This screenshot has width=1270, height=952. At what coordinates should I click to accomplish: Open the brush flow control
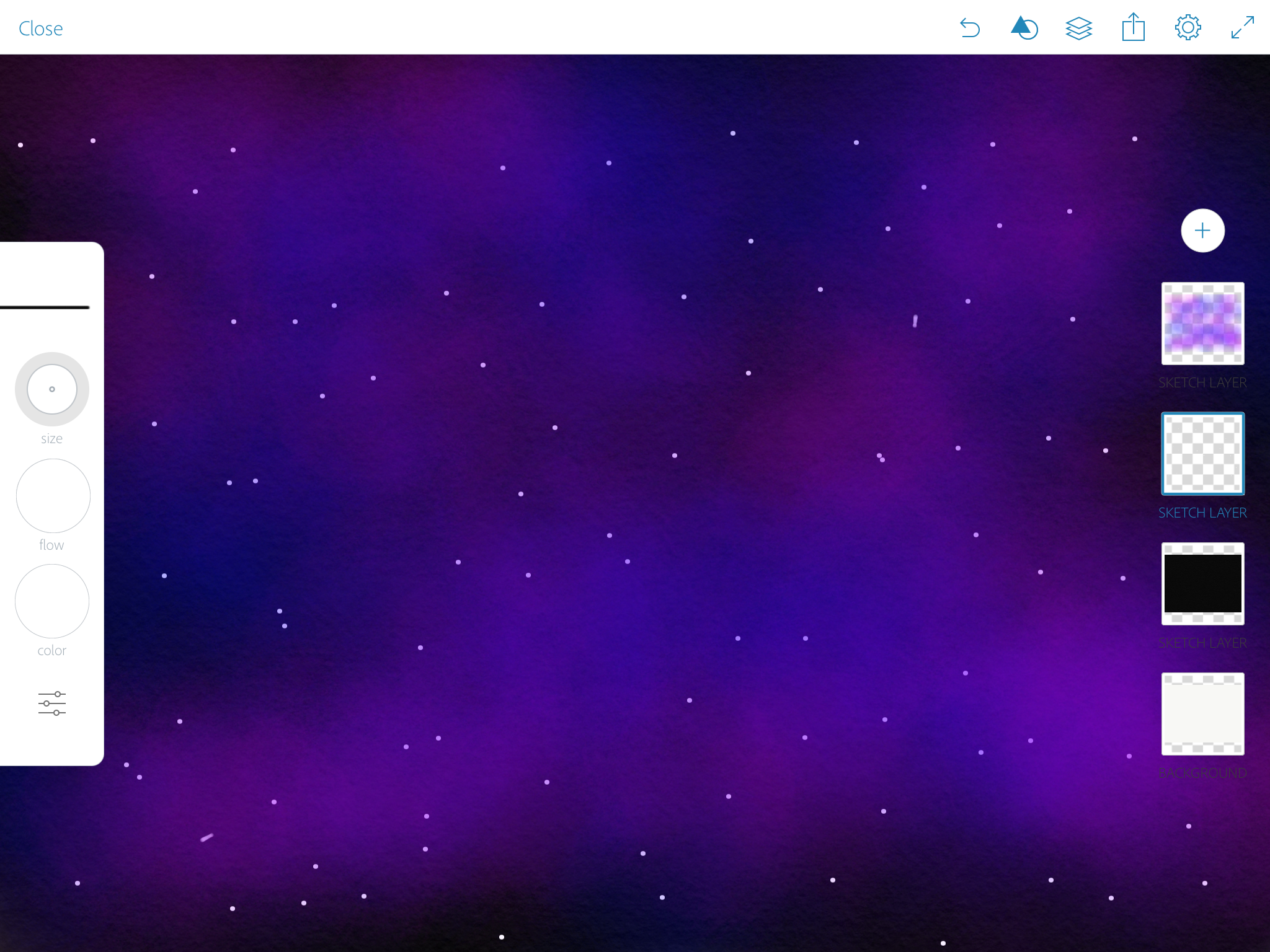[53, 496]
